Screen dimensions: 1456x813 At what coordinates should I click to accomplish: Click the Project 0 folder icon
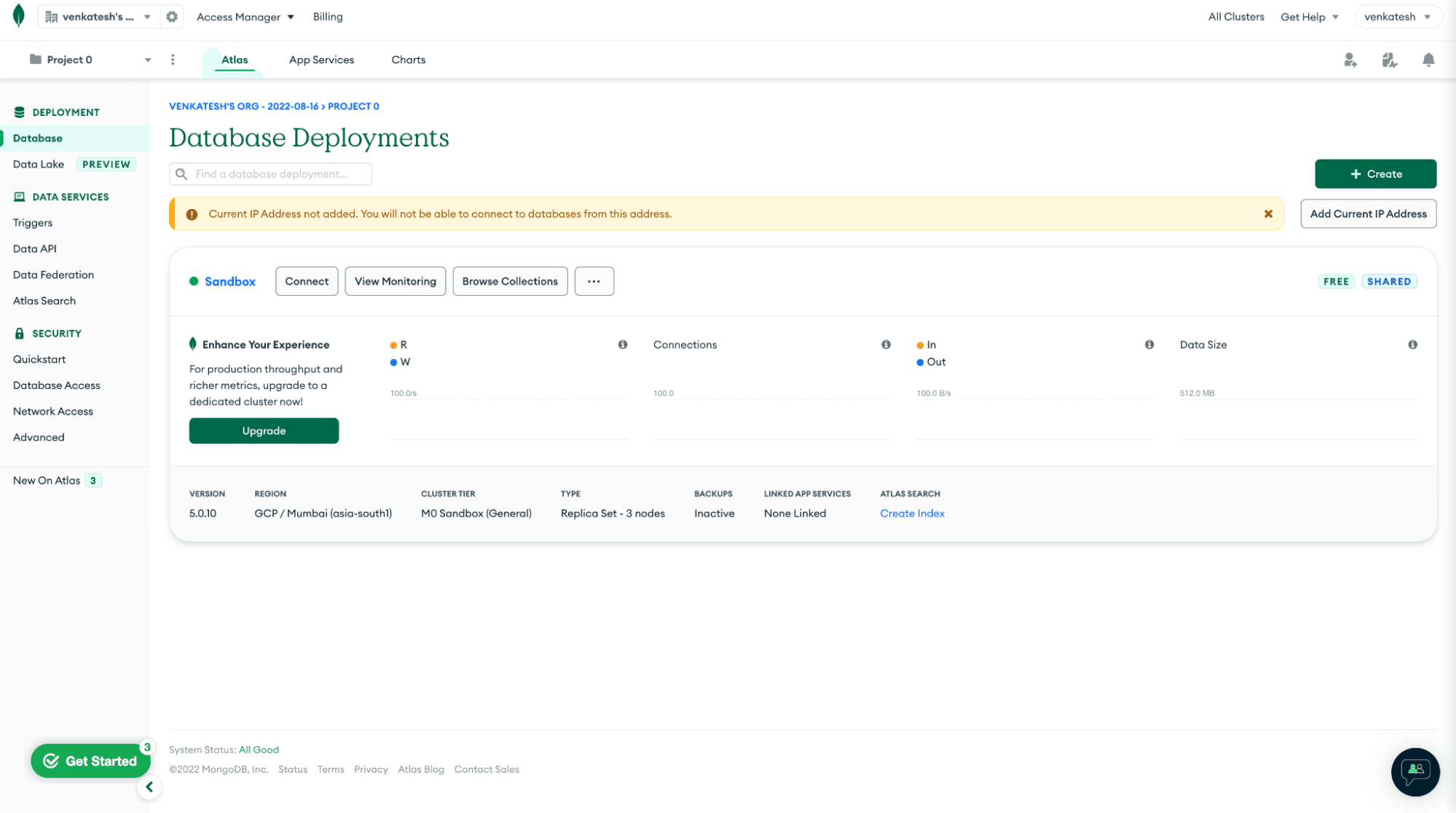[35, 60]
